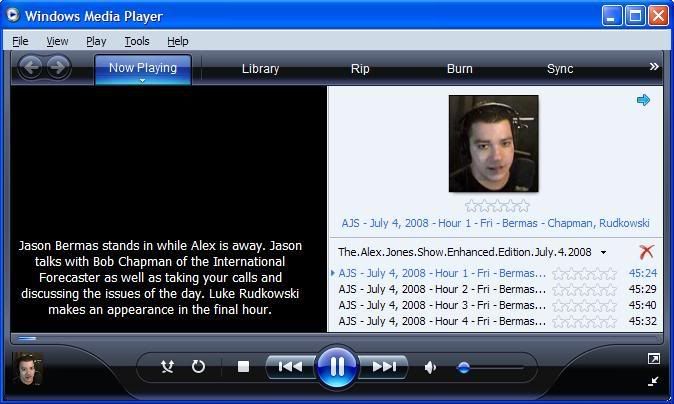Turn repeat on
Screen dimensions: 674x404
click(198, 367)
